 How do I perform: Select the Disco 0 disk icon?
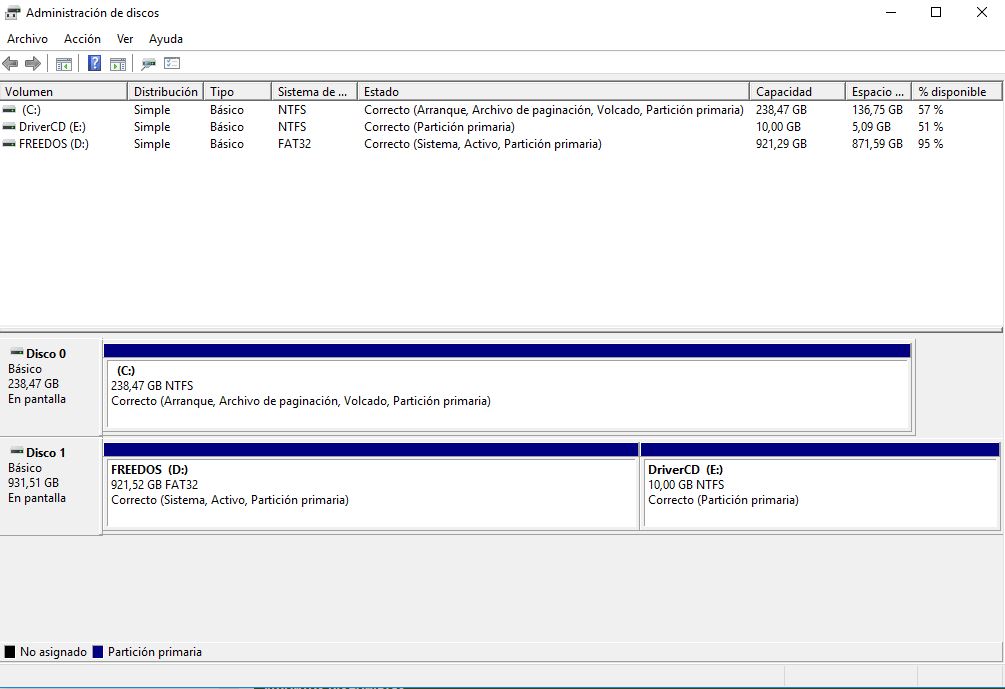16,353
